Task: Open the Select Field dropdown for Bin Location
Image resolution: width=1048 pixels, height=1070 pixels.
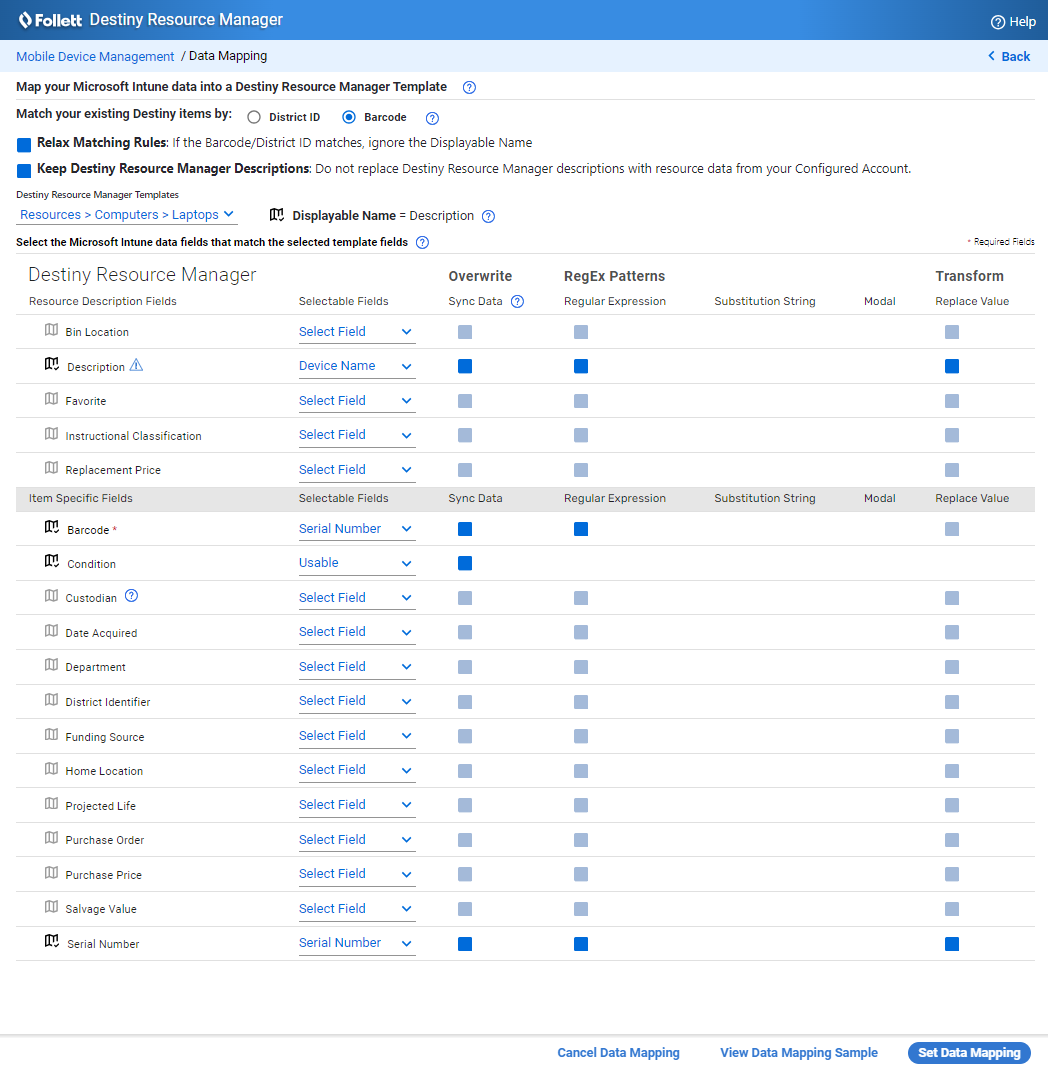Action: click(356, 331)
